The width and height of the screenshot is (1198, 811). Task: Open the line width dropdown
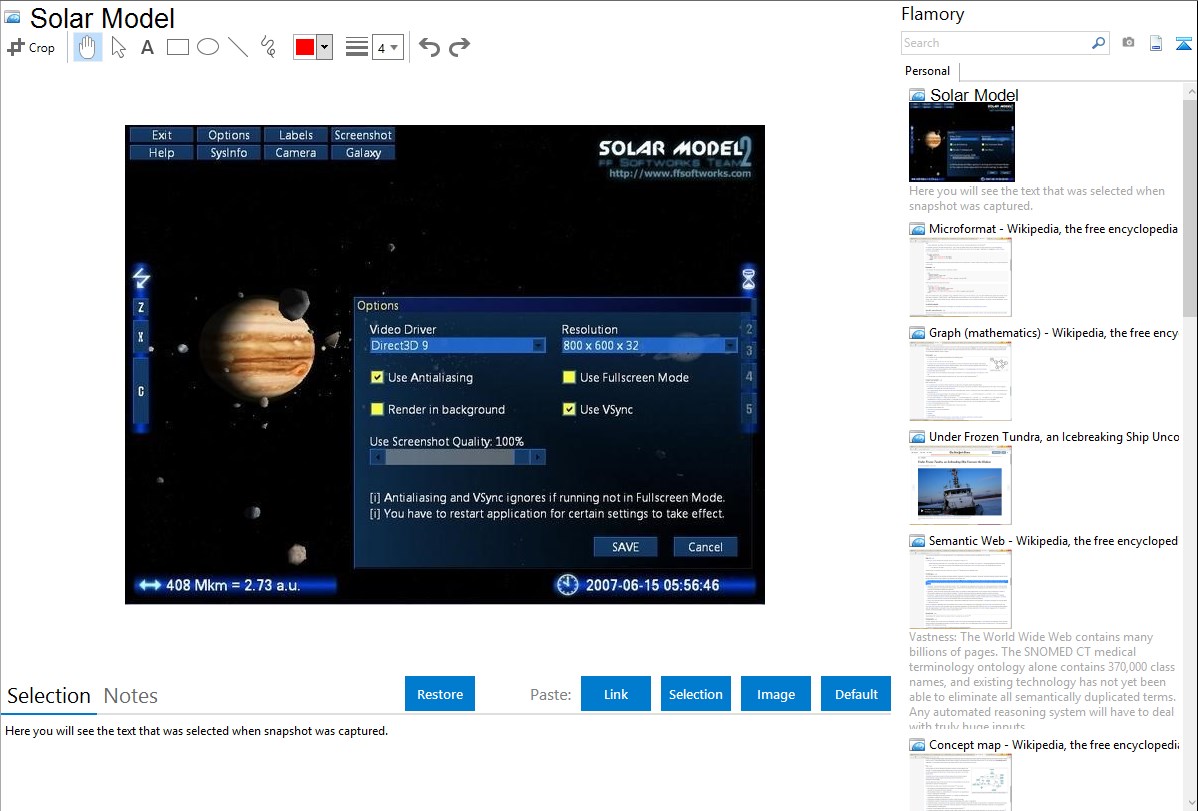[387, 47]
